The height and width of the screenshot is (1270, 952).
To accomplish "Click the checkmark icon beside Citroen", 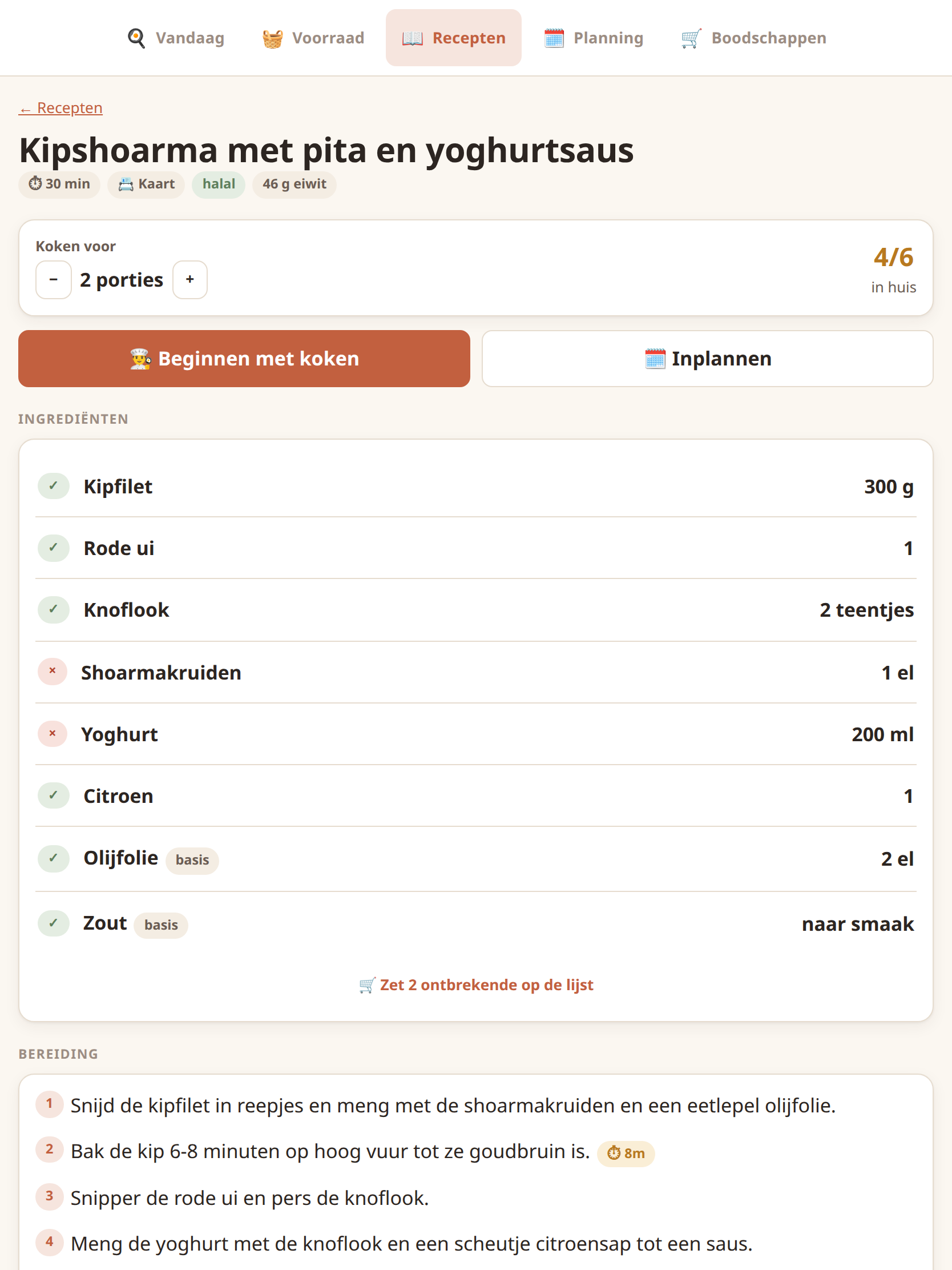I will (x=54, y=795).
